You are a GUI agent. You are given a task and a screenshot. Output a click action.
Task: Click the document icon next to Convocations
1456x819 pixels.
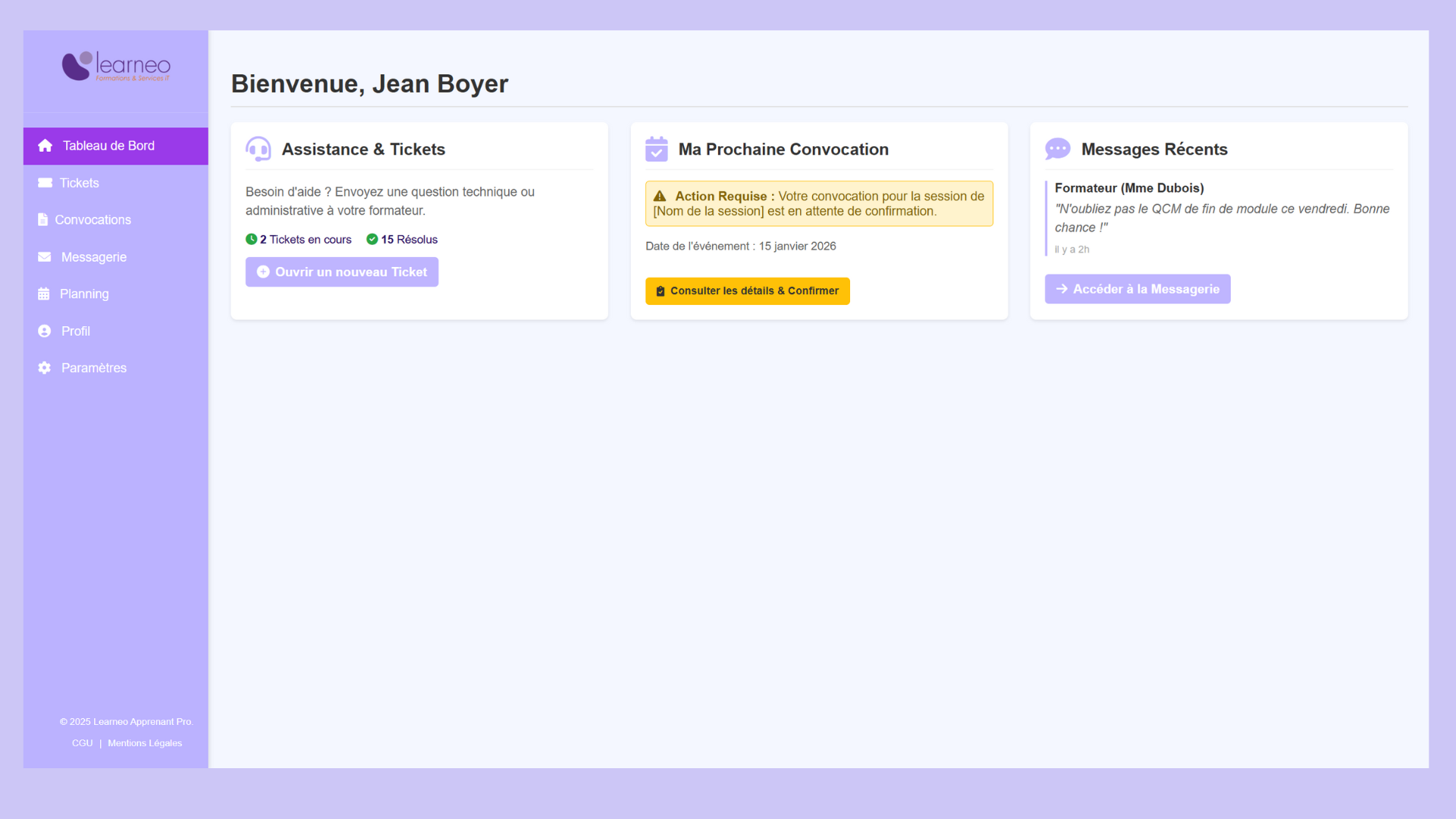42,220
